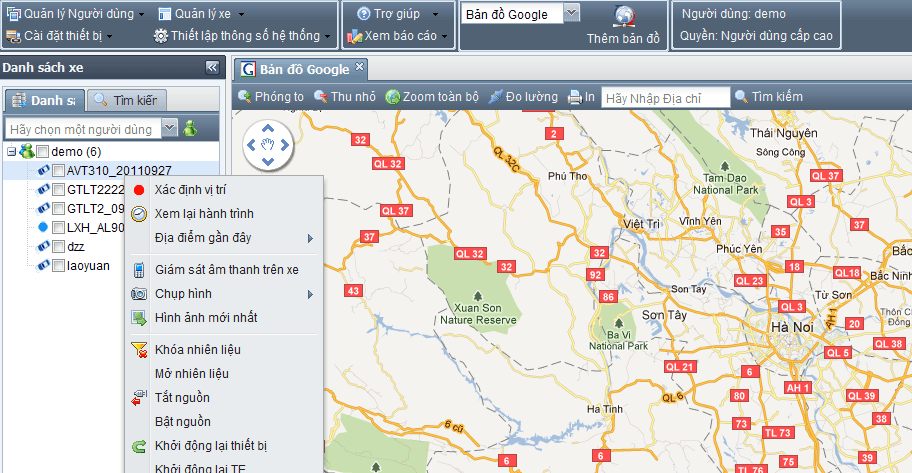This screenshot has width=912, height=473.
Task: Click the In print button
Action: click(x=582, y=97)
